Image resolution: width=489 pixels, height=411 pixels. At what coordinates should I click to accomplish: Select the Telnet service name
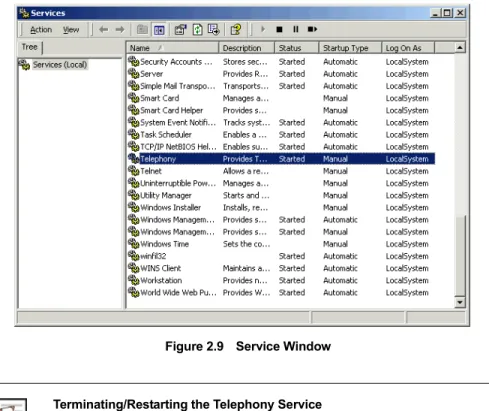[151, 171]
